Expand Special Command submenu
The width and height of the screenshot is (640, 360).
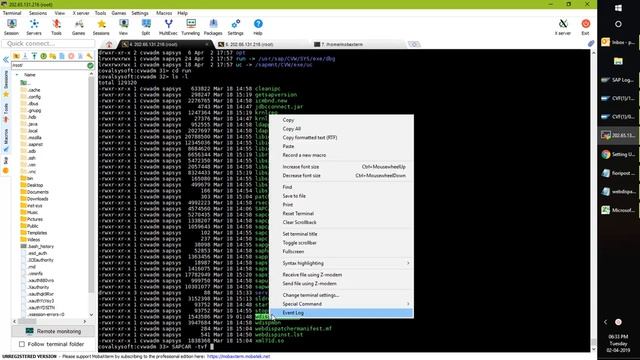(342, 304)
